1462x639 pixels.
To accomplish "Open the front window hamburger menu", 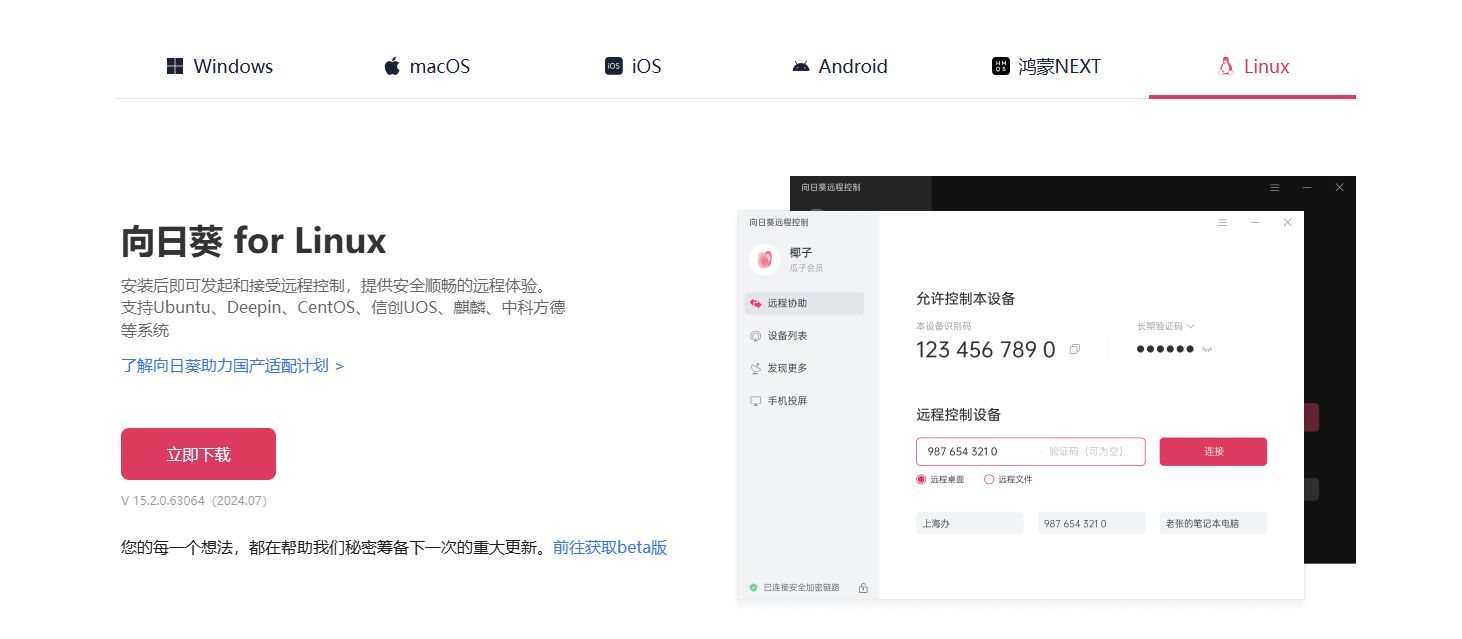I will 1222,222.
